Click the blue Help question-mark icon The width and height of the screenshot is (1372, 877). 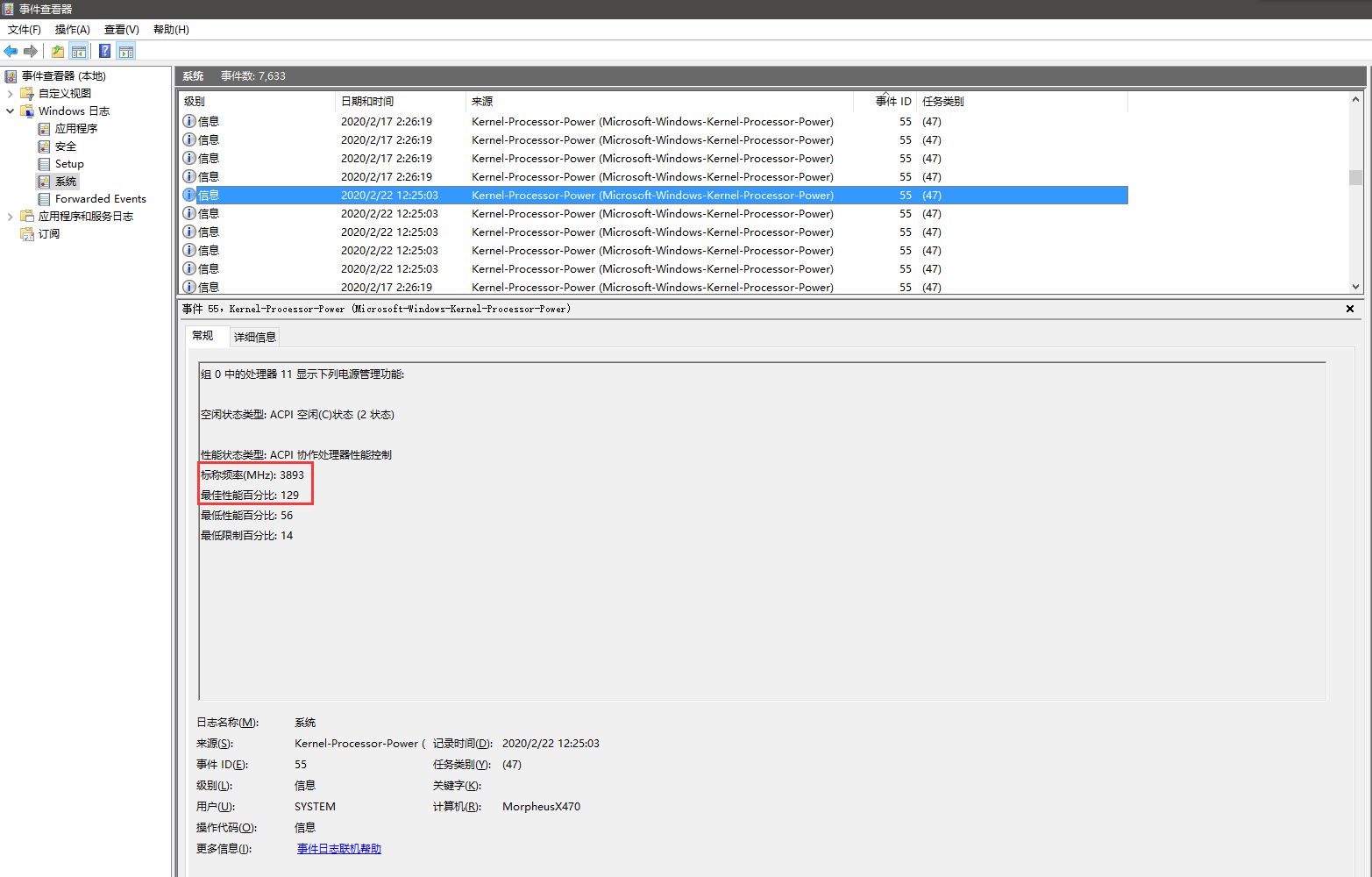click(105, 51)
